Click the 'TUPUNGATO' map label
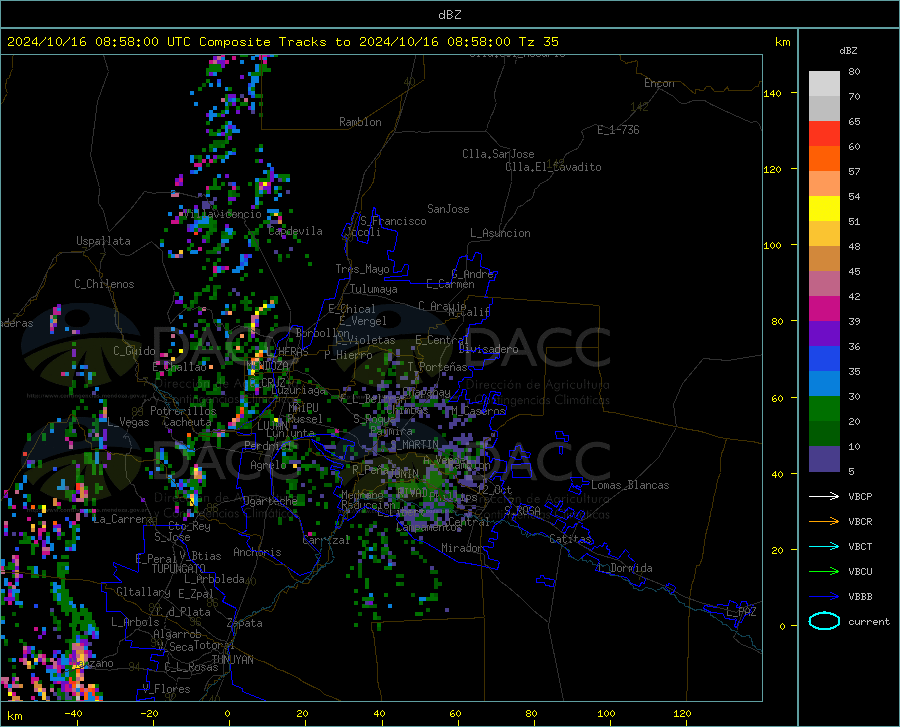Screen dimensions: 900x727 (179, 569)
